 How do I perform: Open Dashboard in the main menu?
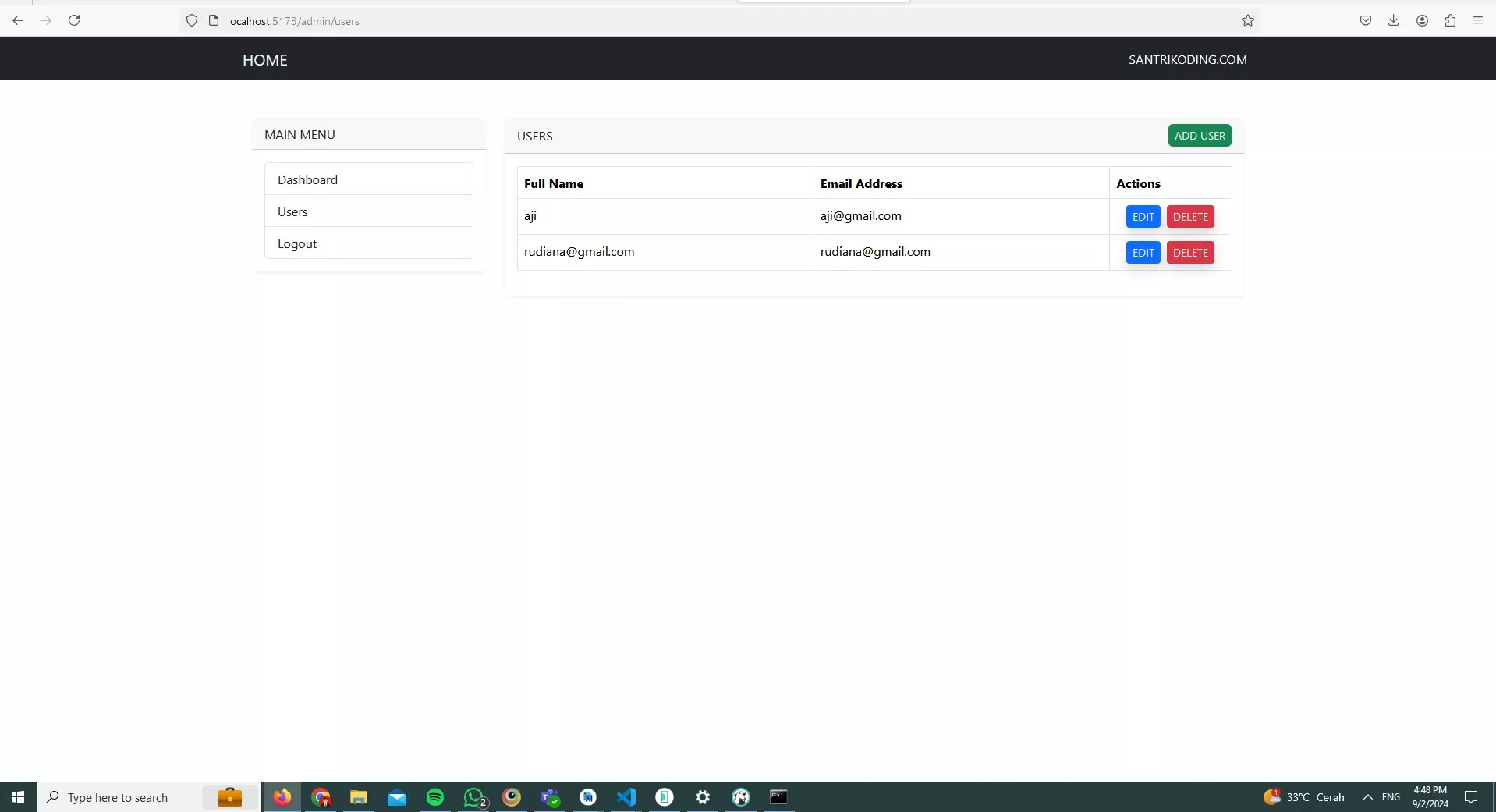(369, 179)
